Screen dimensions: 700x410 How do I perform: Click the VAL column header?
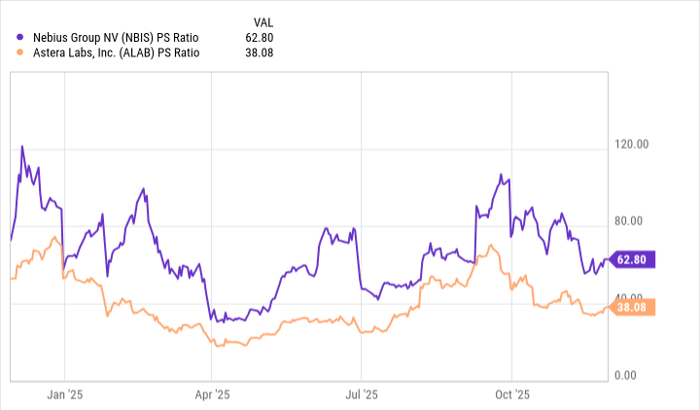click(262, 20)
